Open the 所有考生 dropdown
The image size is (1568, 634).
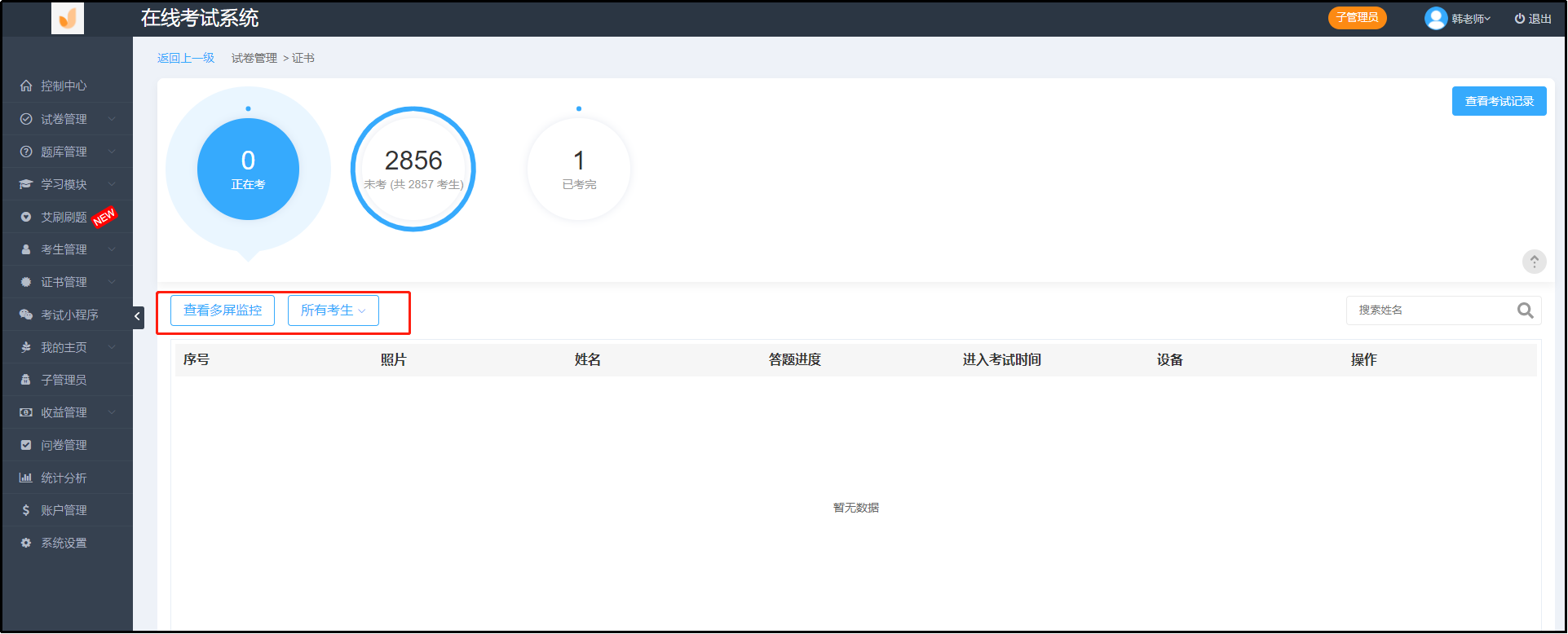tap(333, 310)
